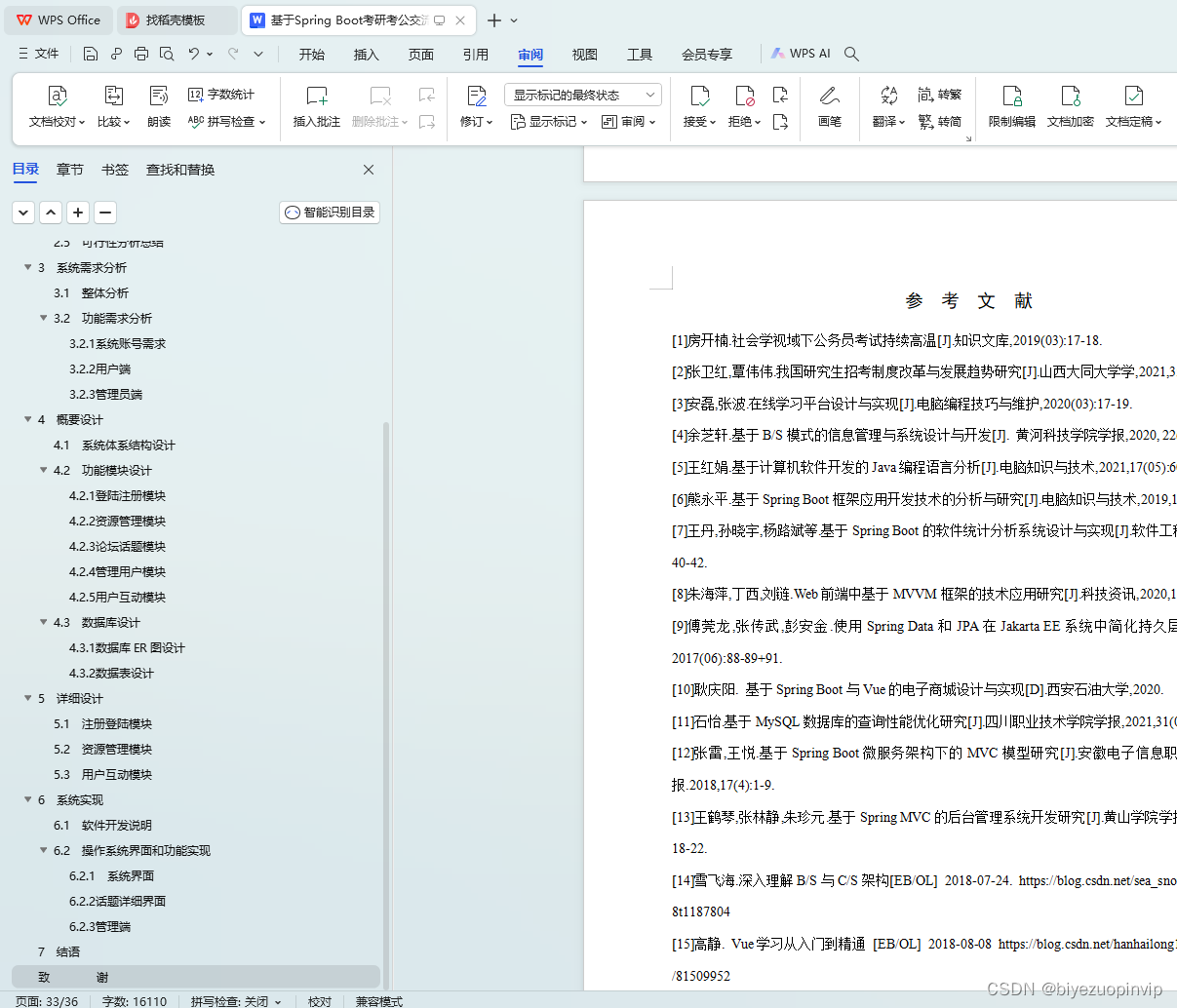
Task: Click the navigation pane vertical scrollbar
Action: [x=386, y=706]
